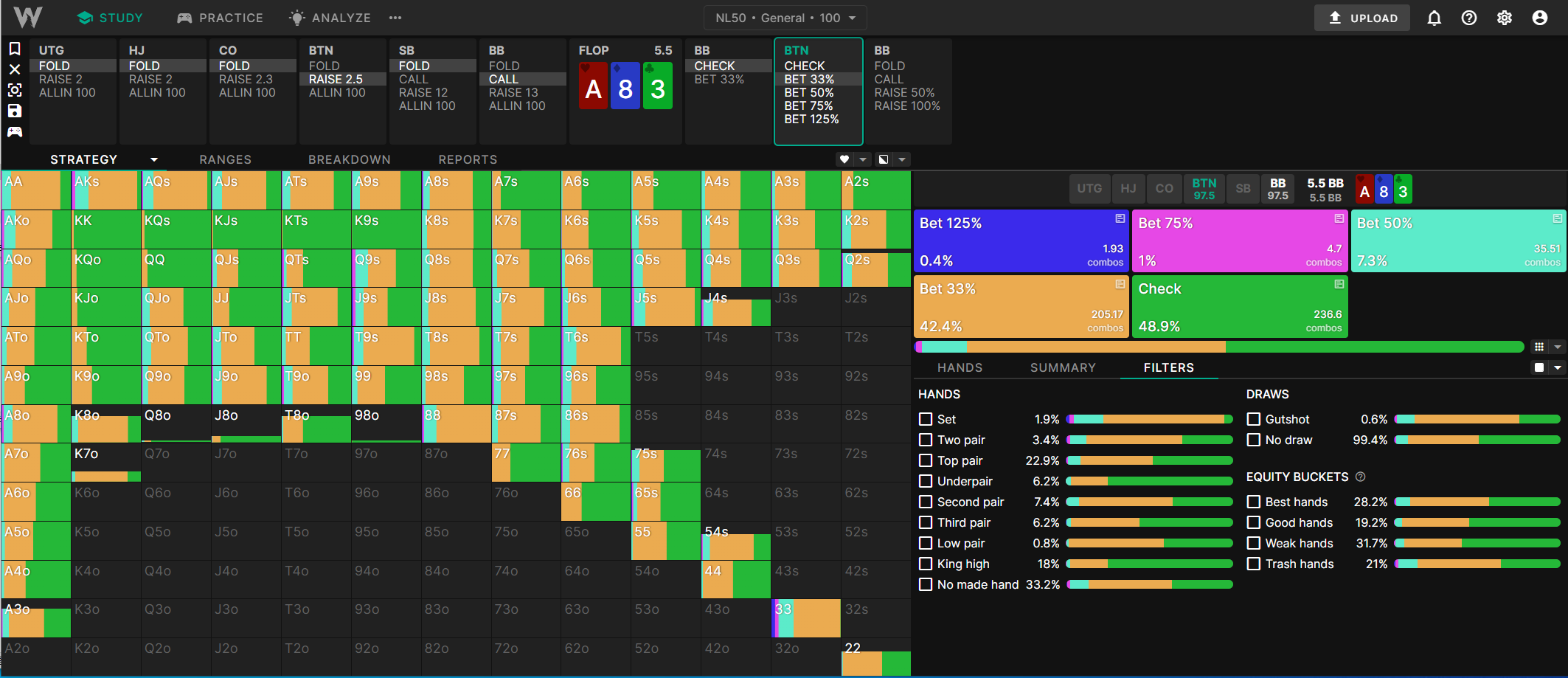Open the Breakdown tab

pyautogui.click(x=350, y=159)
